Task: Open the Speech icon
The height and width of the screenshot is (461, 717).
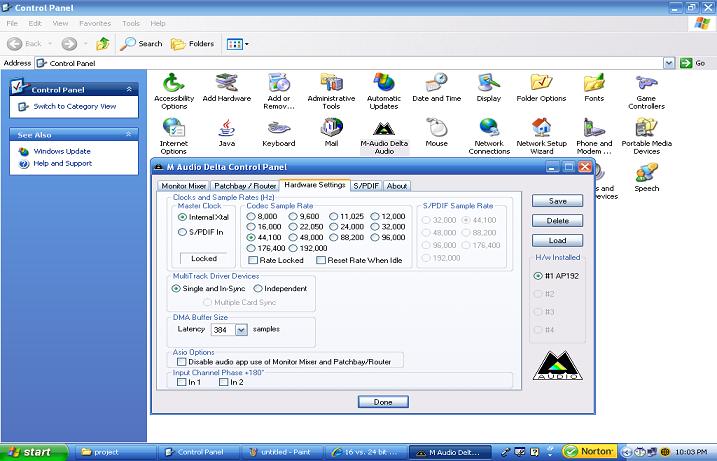Action: click(x=647, y=177)
